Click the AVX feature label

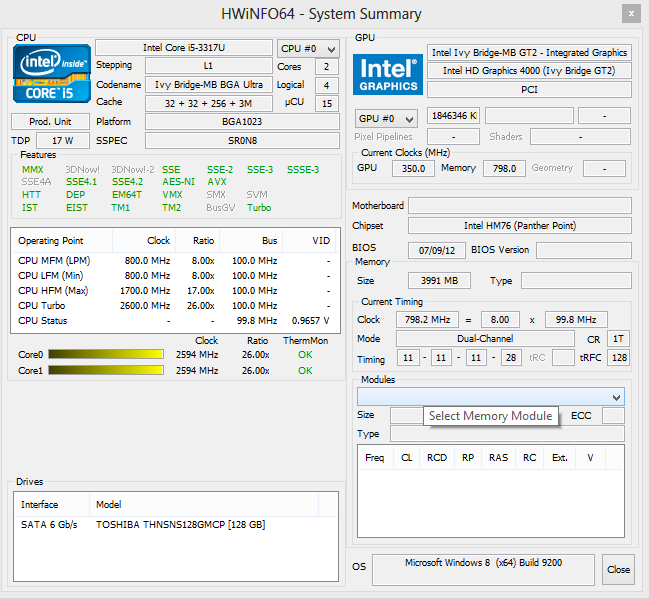click(217, 182)
